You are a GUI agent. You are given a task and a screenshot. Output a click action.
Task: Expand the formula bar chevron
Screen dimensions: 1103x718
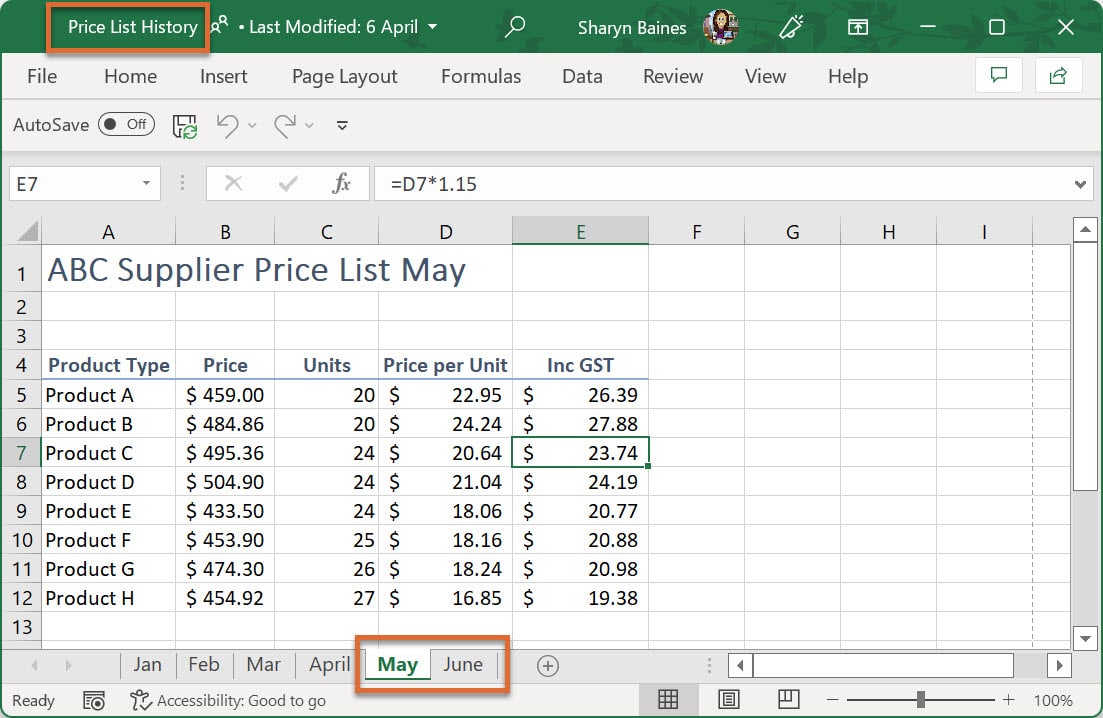pos(1080,184)
